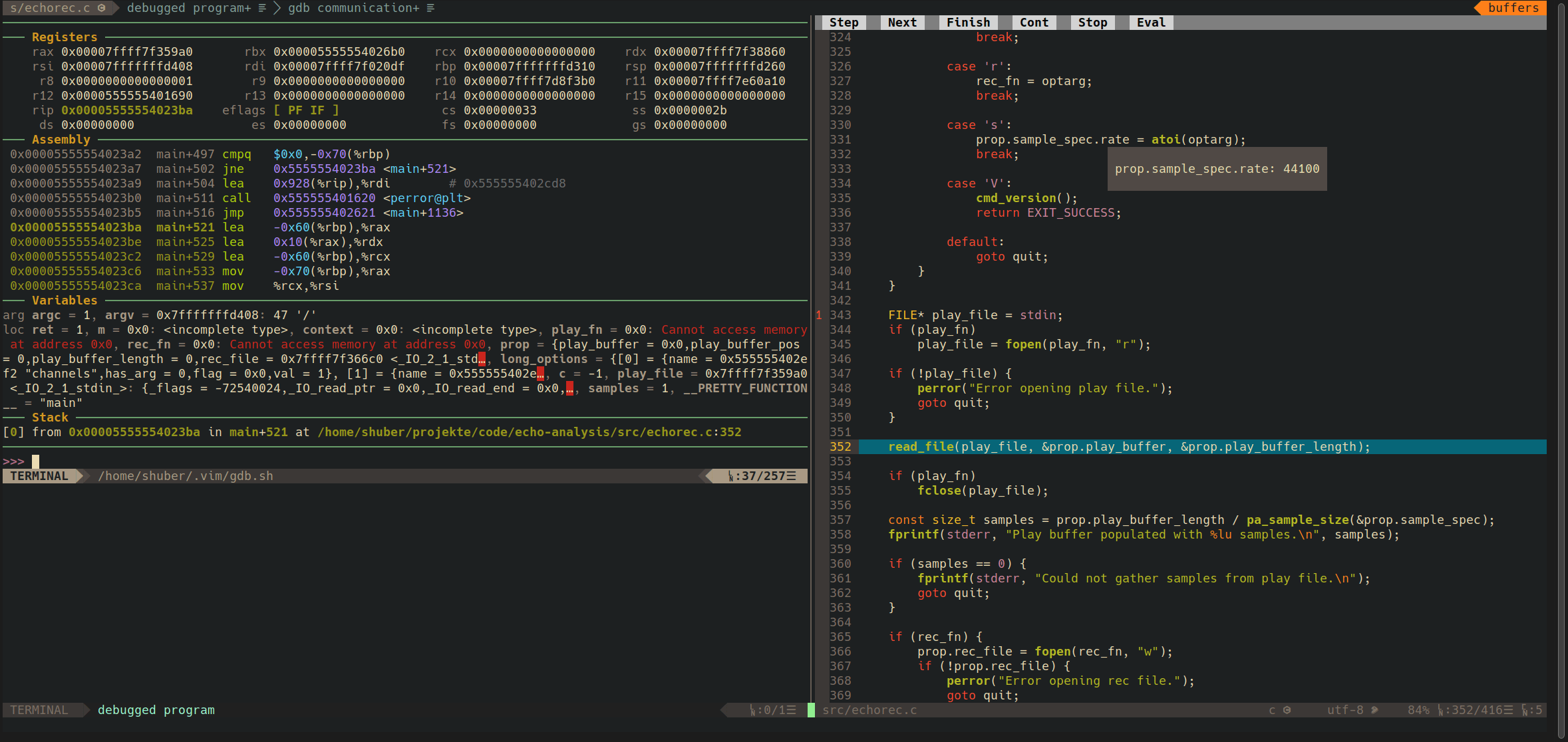This screenshot has width=1568, height=742.
Task: Click the src/echorec.c status line filename
Action: pyautogui.click(x=869, y=710)
